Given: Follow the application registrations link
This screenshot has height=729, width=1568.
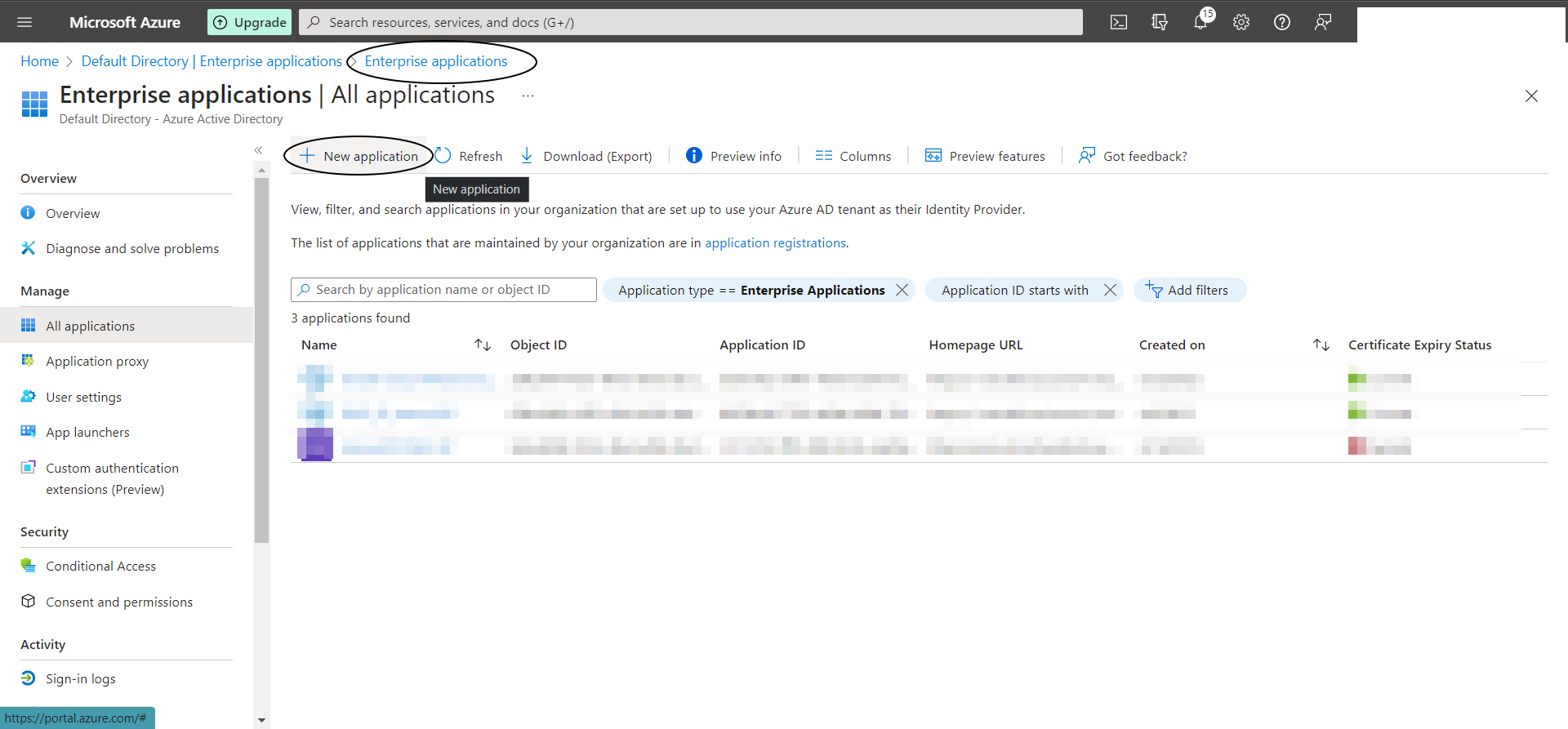Looking at the screenshot, I should pyautogui.click(x=776, y=243).
